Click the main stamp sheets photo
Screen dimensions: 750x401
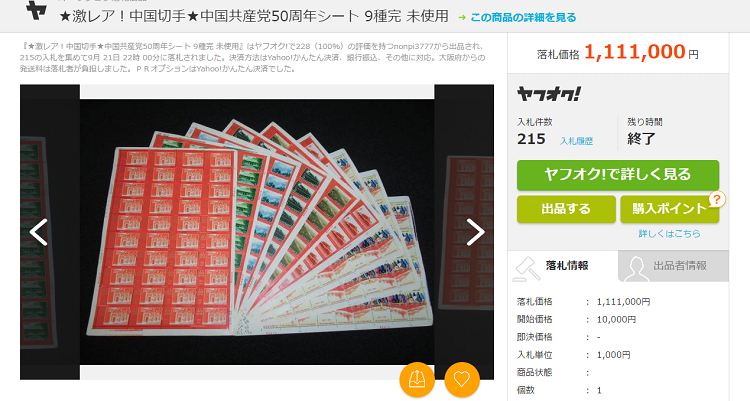[x=257, y=232]
